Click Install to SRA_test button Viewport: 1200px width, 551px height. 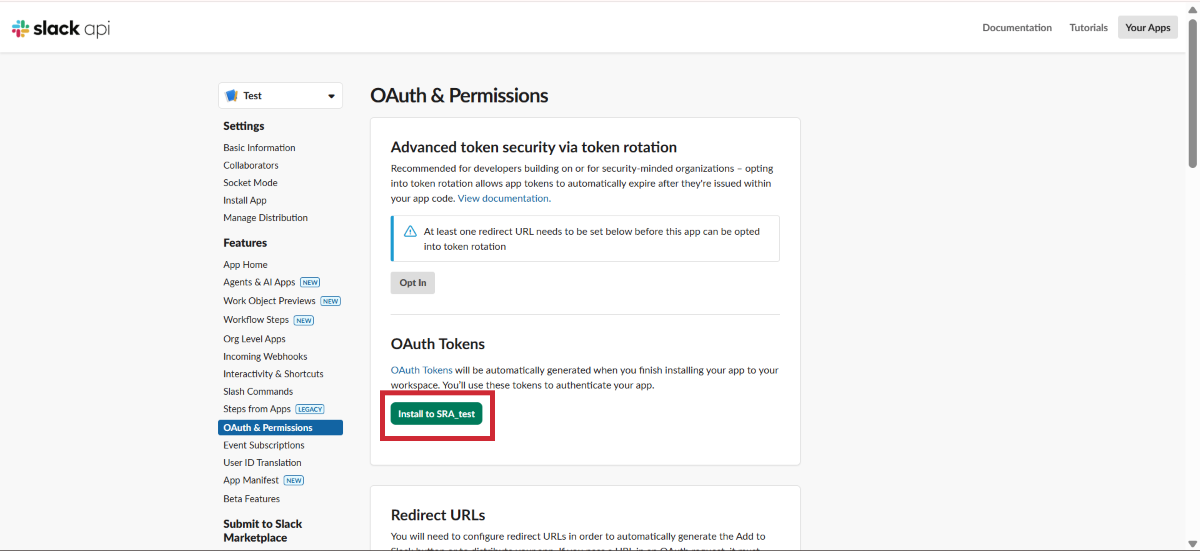click(436, 414)
